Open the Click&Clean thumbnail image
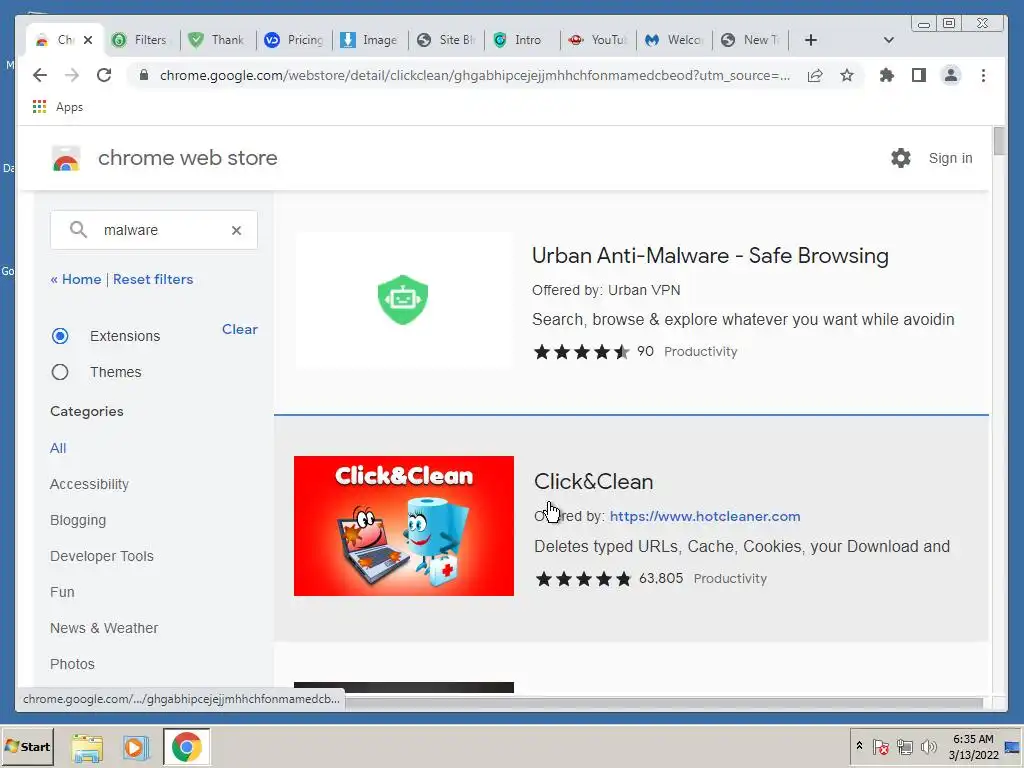The image size is (1024, 768). 404,526
